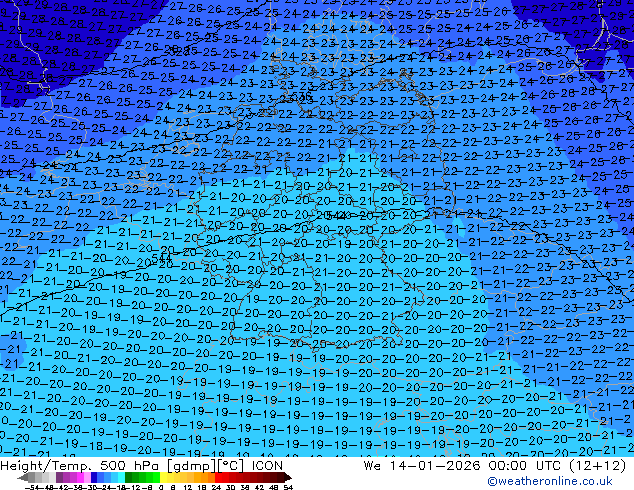This screenshot has height=490, width=634.
Task: Click the "Height/Temp. 500 hPa" map title
Action: (82, 466)
